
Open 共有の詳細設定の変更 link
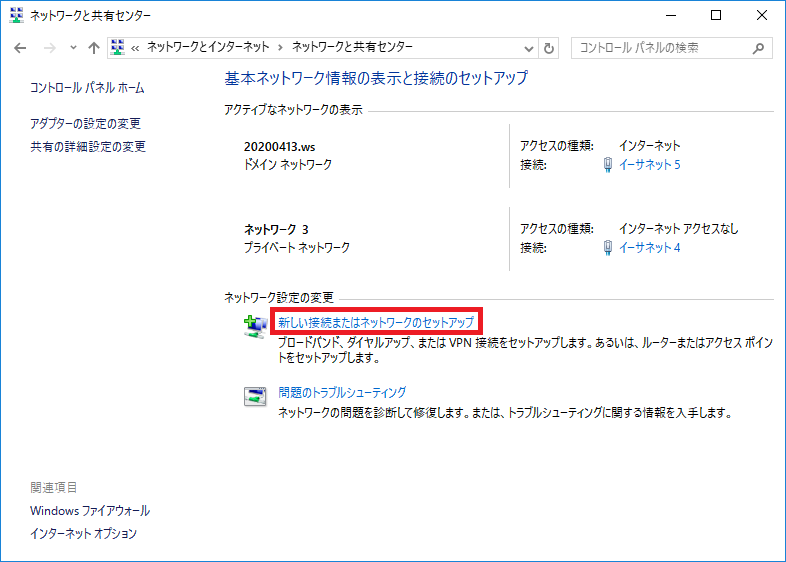(88, 146)
